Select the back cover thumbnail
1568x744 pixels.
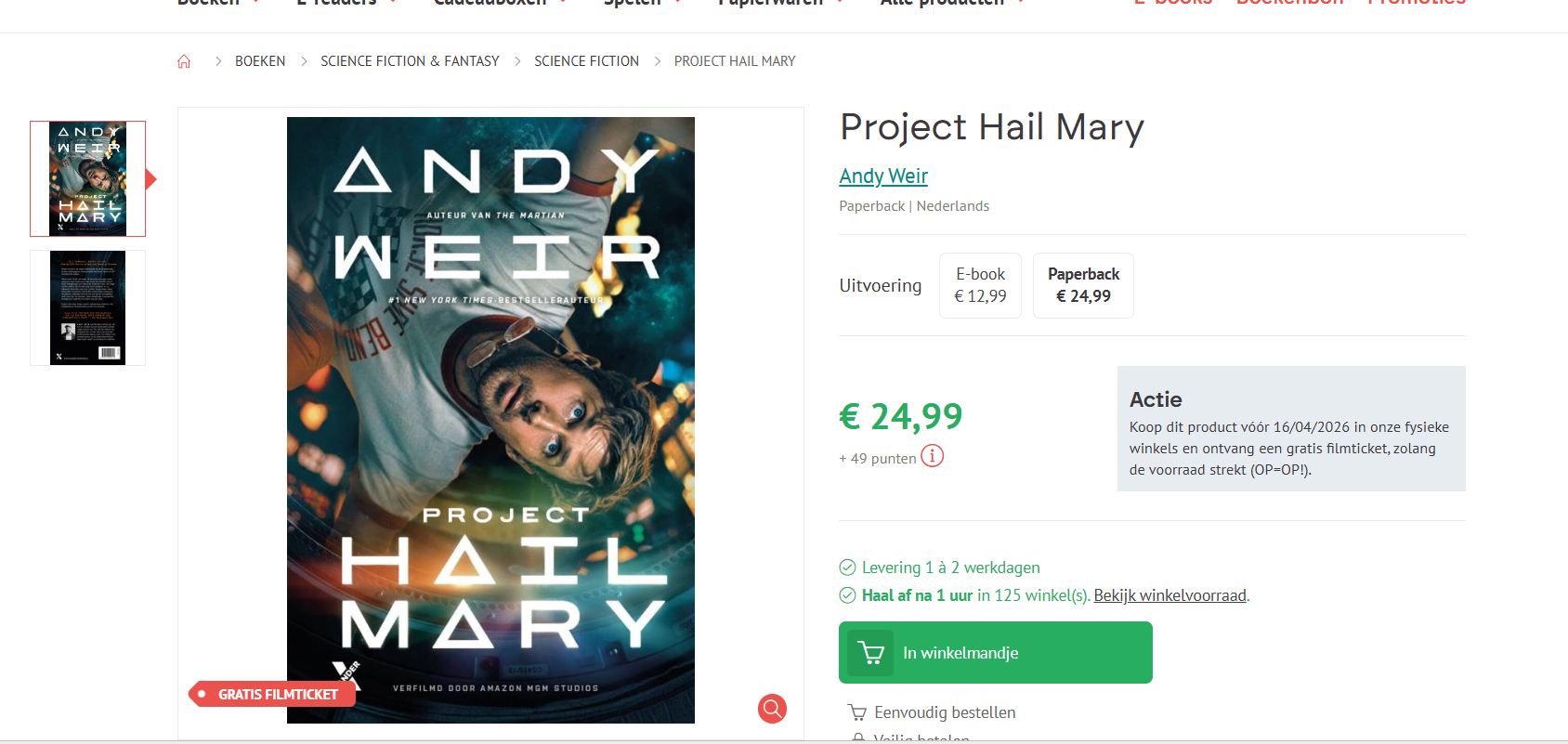[x=87, y=307]
